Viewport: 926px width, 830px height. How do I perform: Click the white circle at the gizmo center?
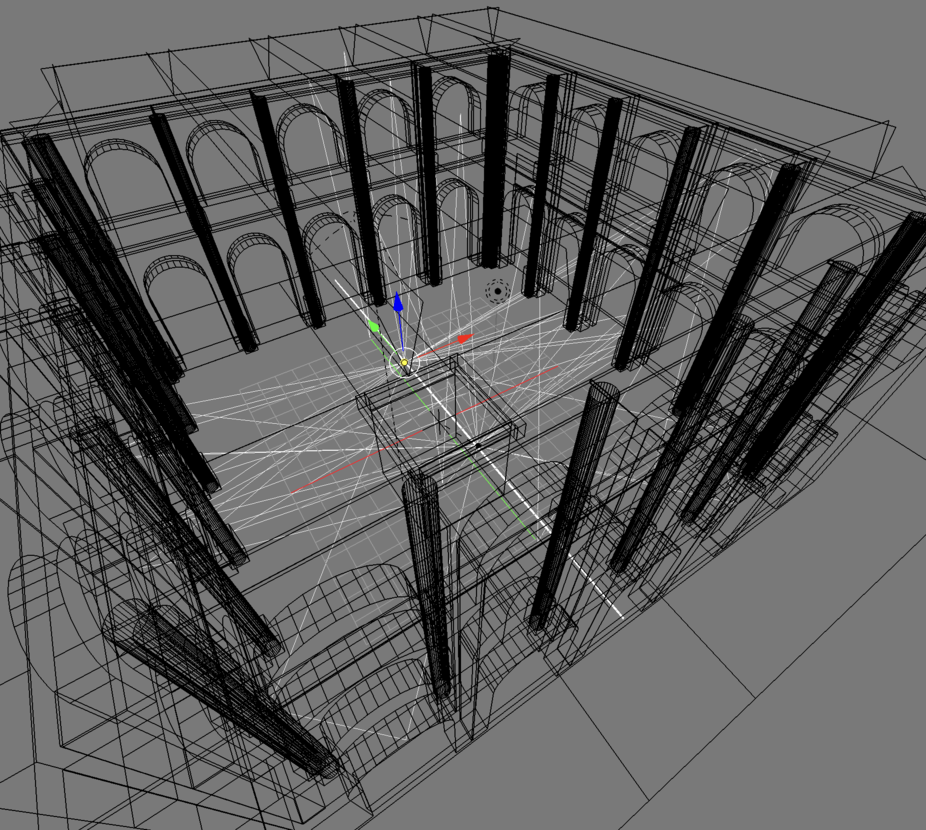pos(403,363)
